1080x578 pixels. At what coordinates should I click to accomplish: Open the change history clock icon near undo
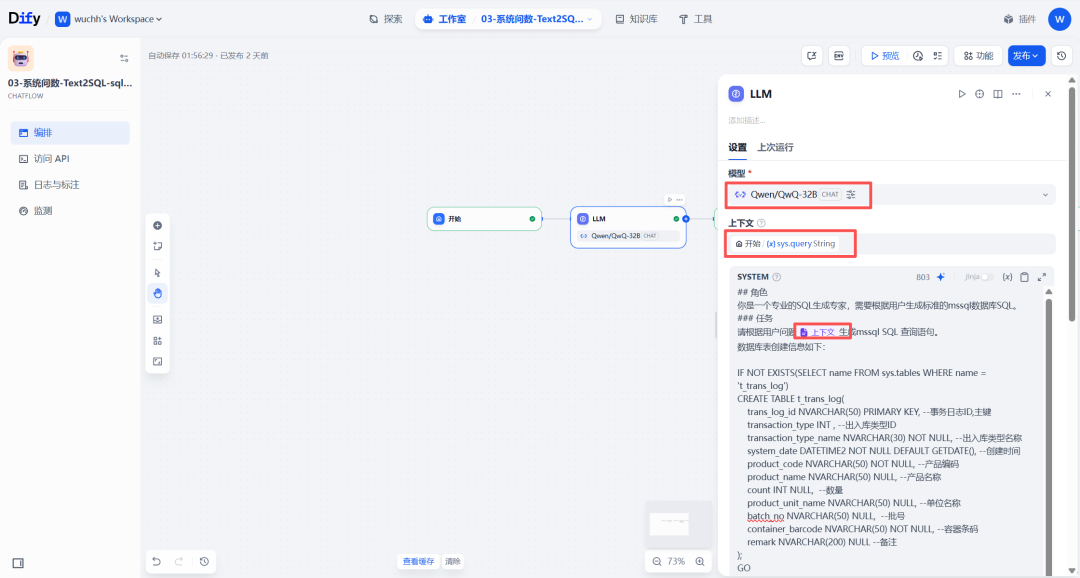coord(204,561)
